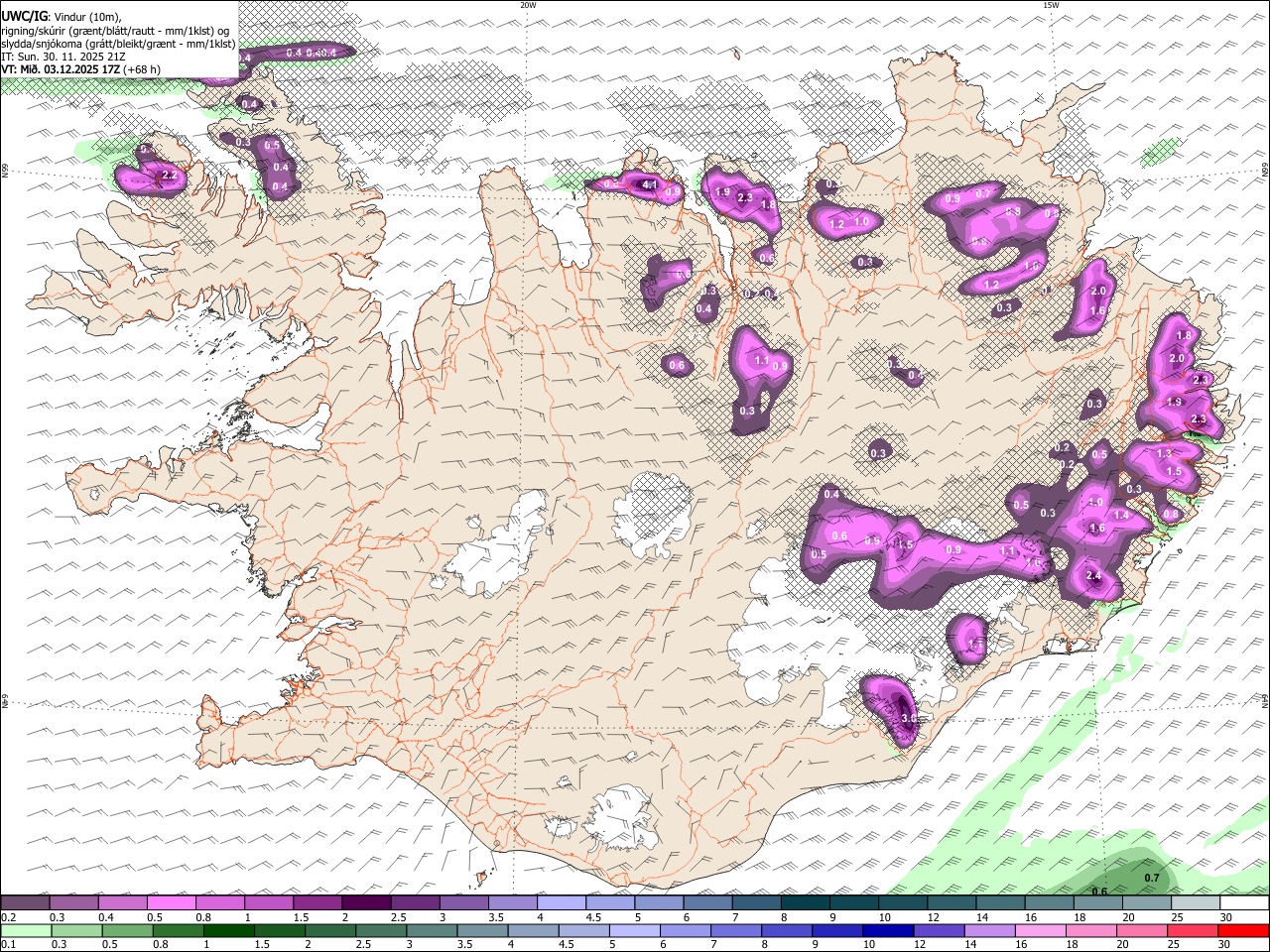1270x952 pixels.
Task: Click the 0.7 rain value in the green offshore area
Action: (x=1152, y=879)
